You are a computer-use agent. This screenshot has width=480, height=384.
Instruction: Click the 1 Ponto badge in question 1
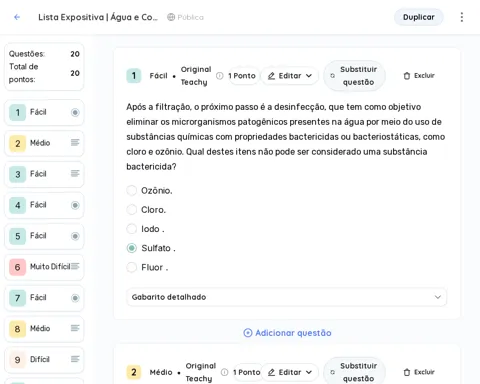[242, 76]
